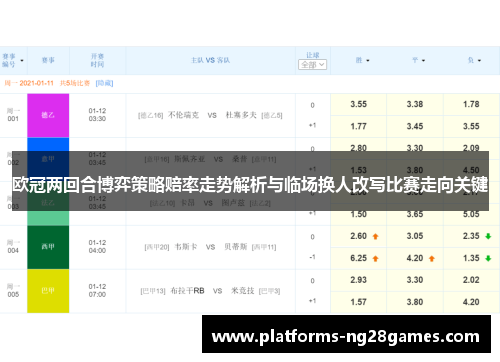Click the -1 handicap value in match 004

(x=312, y=257)
